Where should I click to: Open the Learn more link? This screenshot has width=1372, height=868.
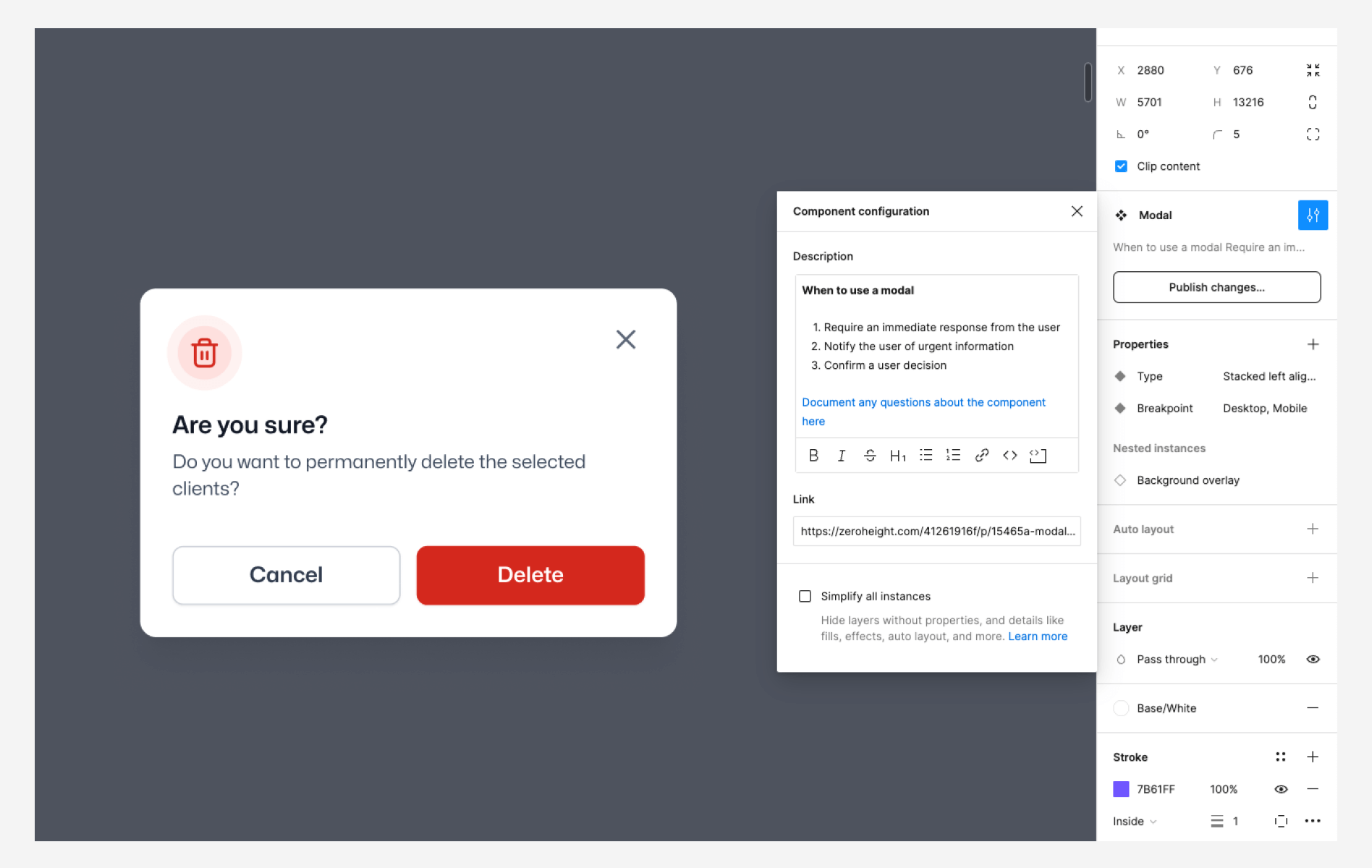point(1038,637)
